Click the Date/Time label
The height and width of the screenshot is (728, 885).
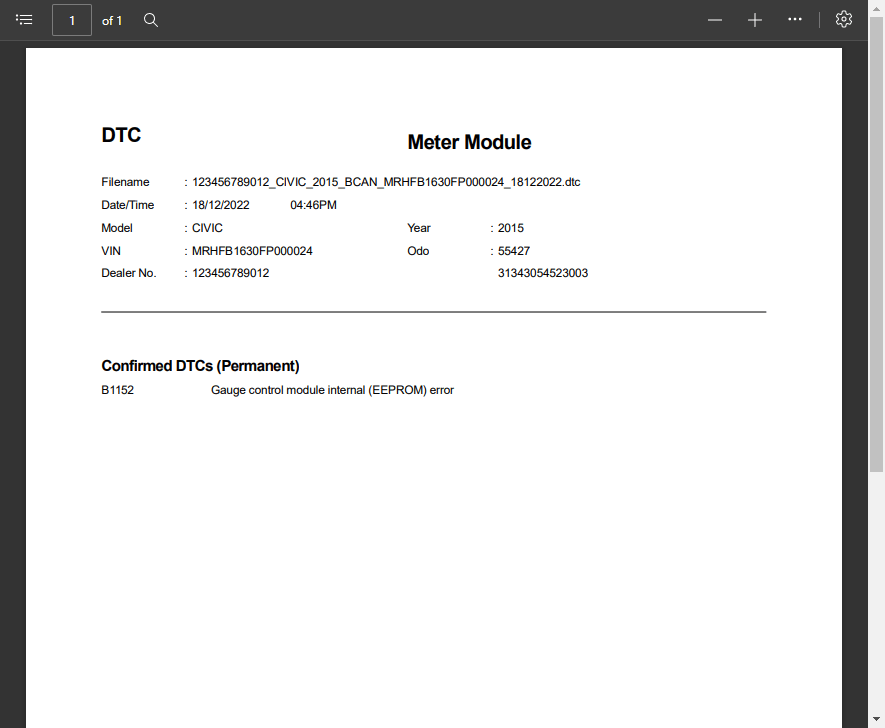pyautogui.click(x=128, y=205)
